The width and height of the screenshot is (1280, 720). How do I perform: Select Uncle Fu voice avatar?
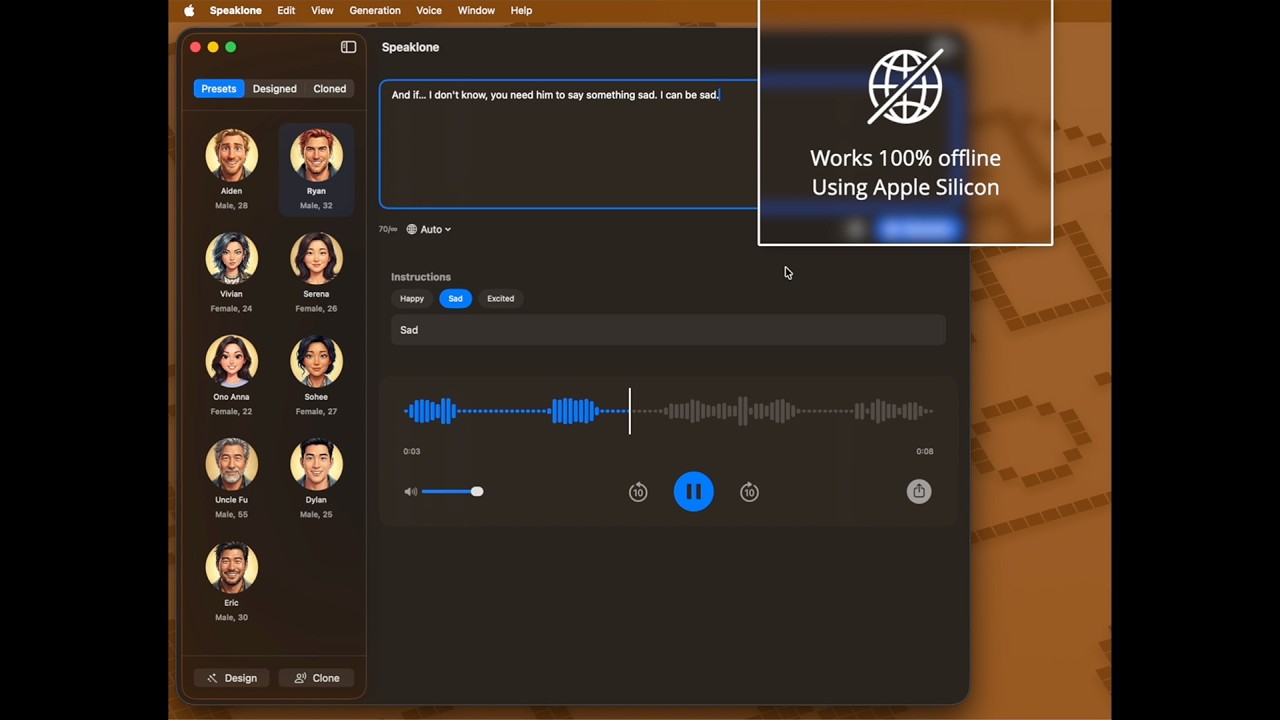(231, 464)
